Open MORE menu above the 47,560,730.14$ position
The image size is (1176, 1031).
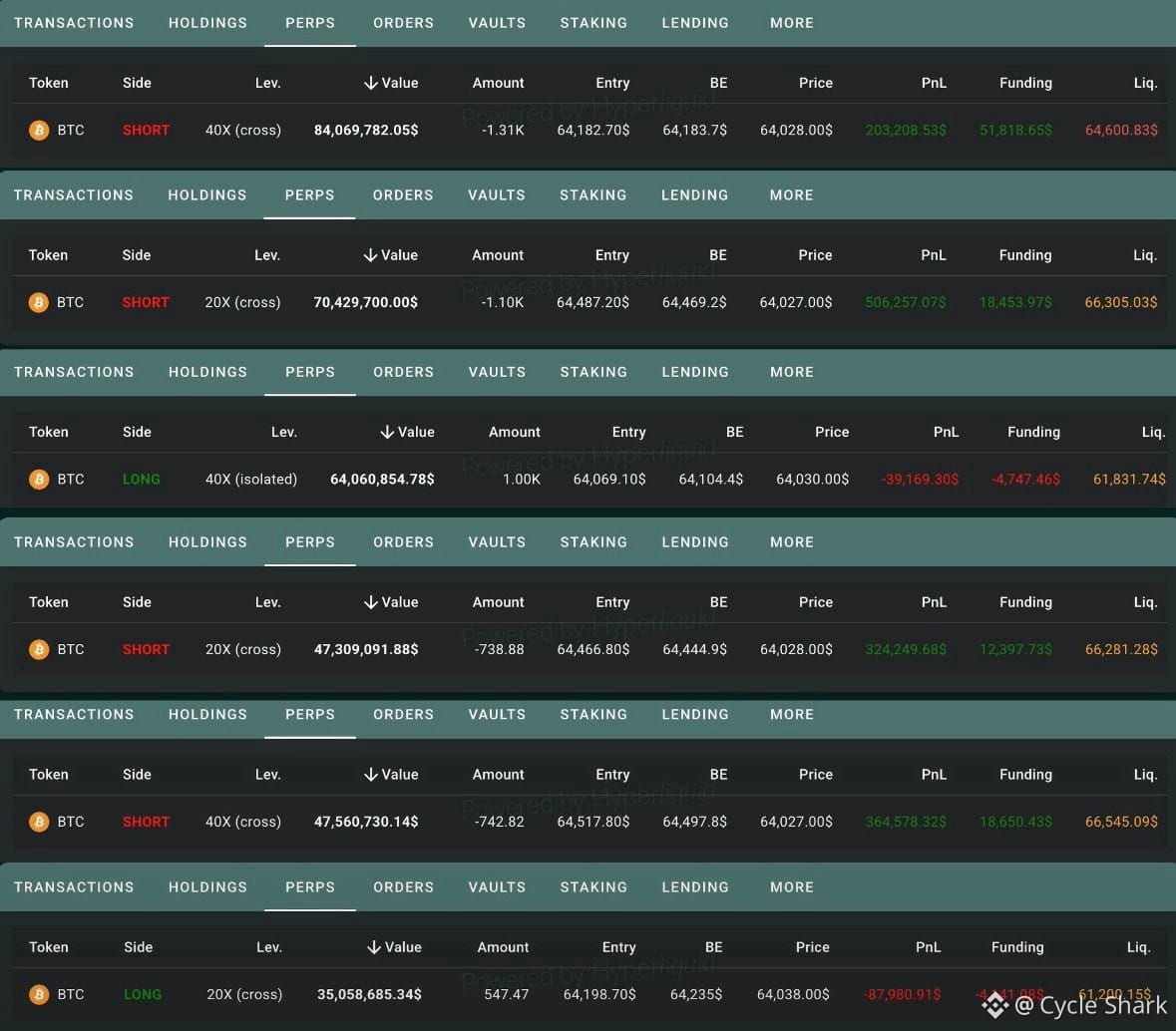tap(792, 715)
